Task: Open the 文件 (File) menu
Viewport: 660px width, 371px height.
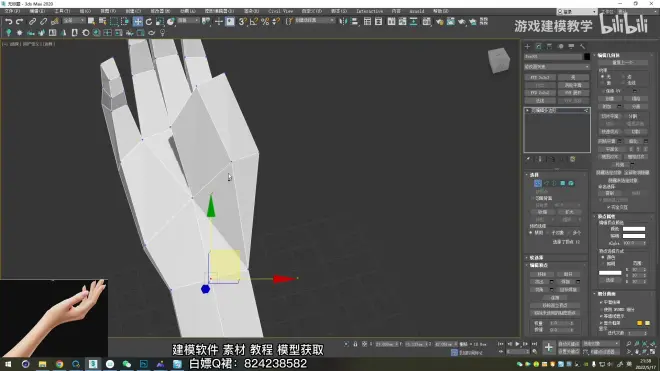Action: click(x=12, y=11)
